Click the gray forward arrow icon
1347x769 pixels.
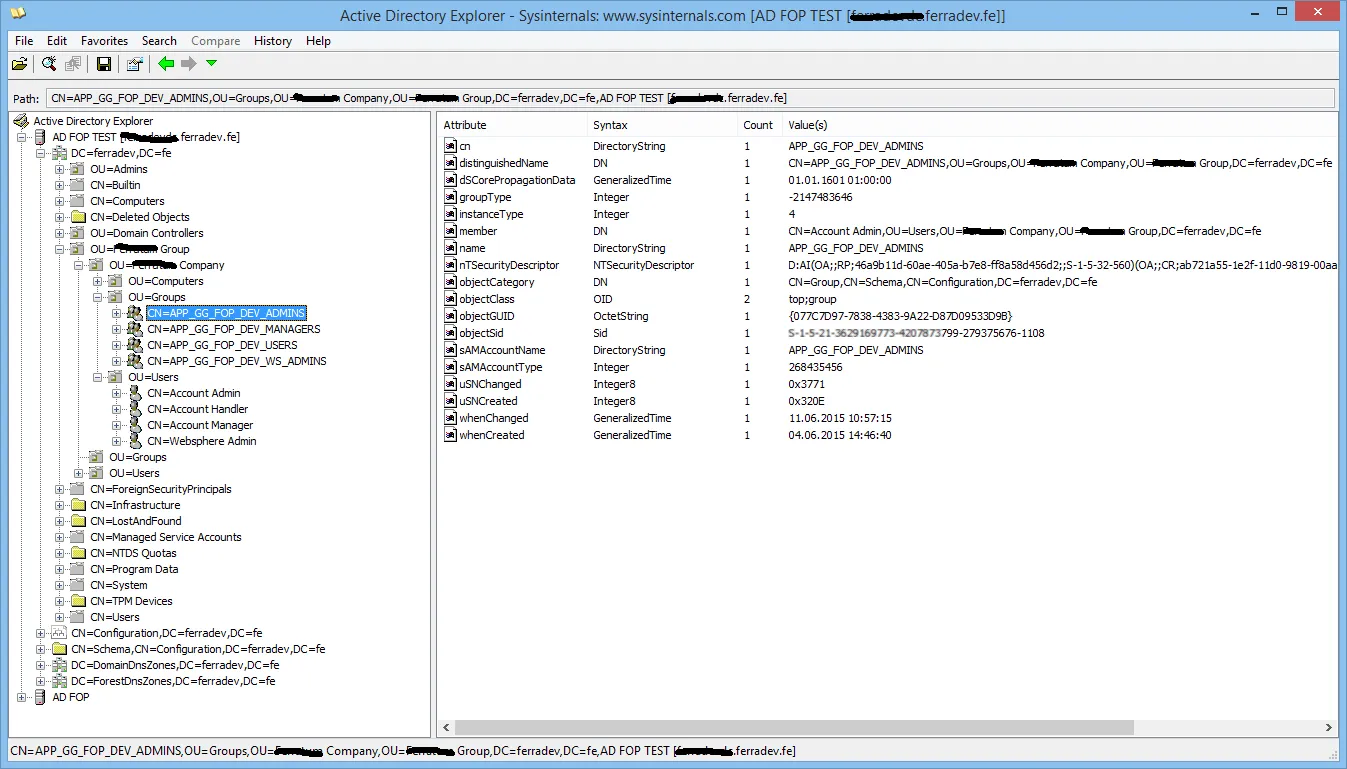pyautogui.click(x=188, y=64)
